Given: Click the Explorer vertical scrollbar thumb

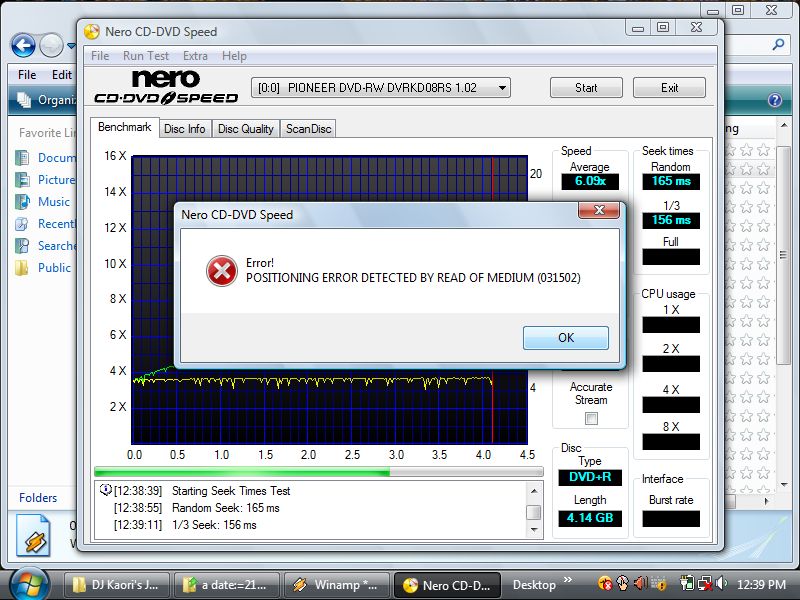Looking at the screenshot, I should tap(783, 255).
